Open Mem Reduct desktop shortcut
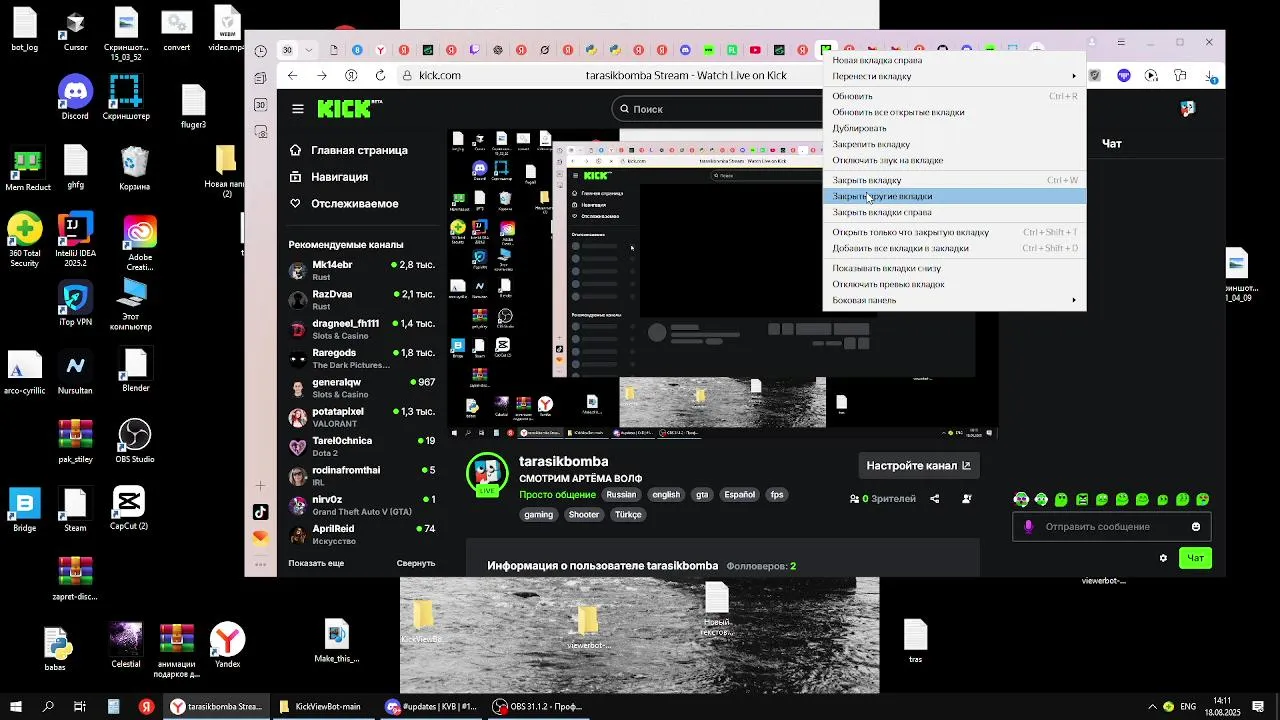The width and height of the screenshot is (1280, 720). pyautogui.click(x=28, y=169)
